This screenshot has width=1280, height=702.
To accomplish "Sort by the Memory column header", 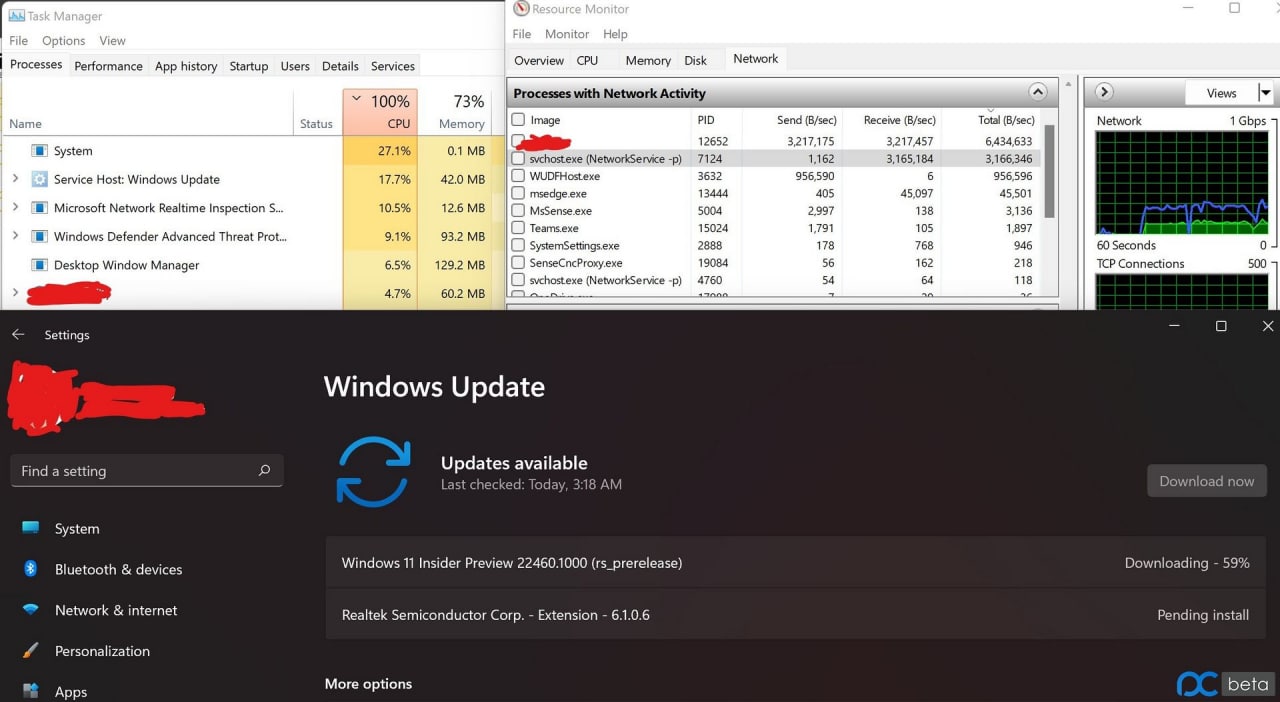I will click(x=461, y=111).
